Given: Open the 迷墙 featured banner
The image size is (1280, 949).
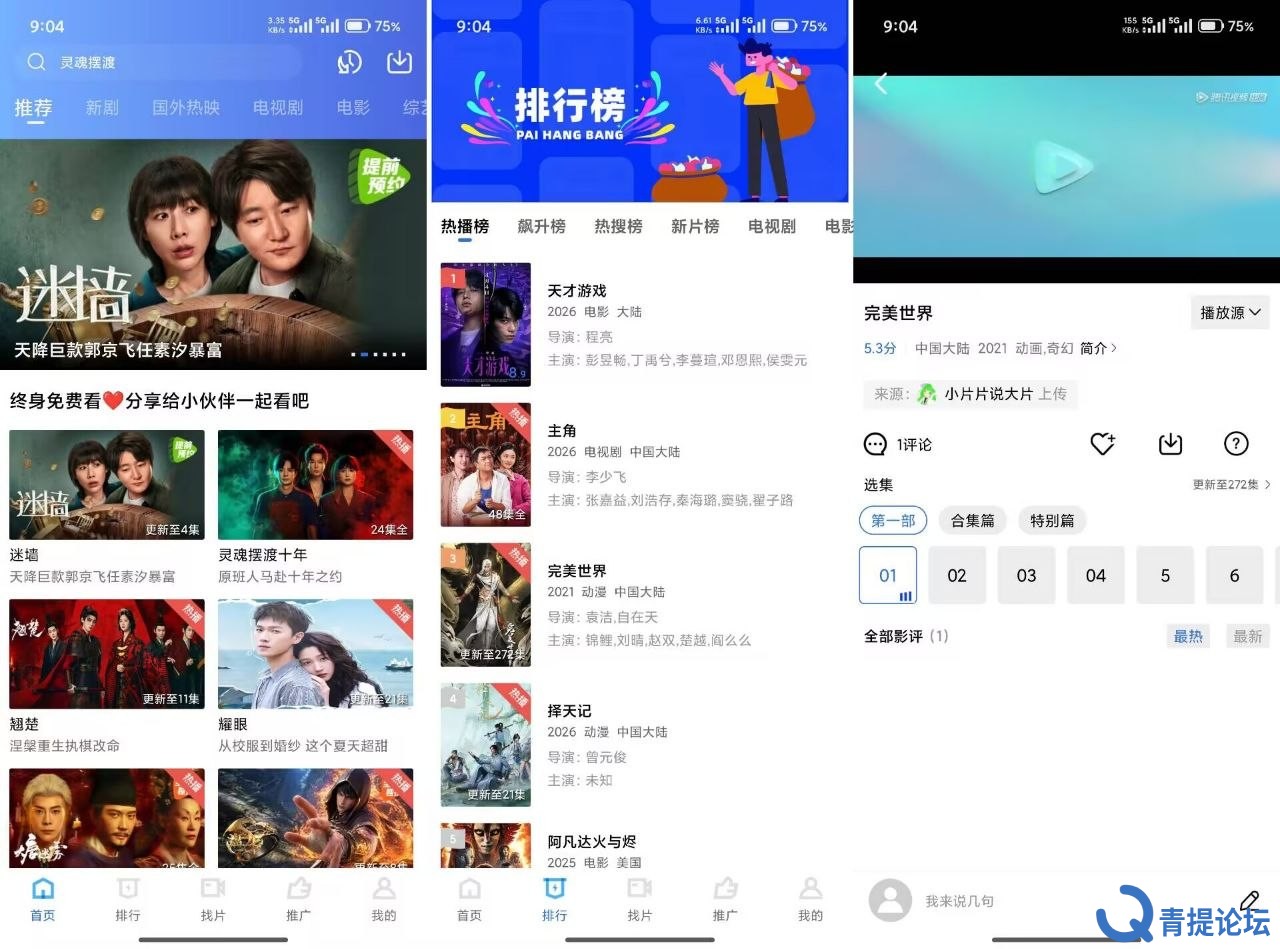Looking at the screenshot, I should 213,254.
